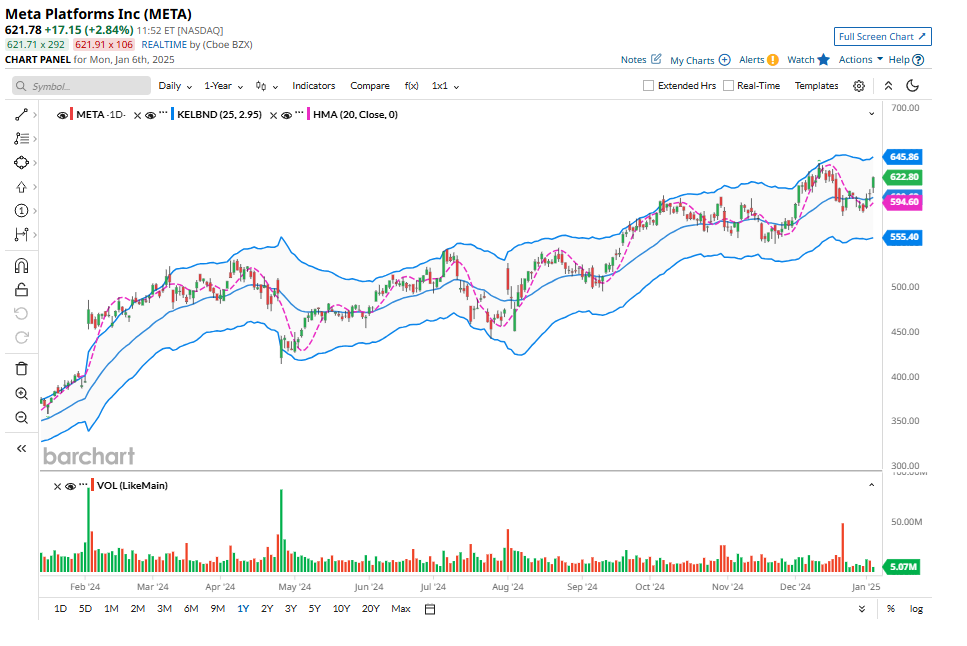967x646 pixels.
Task: Enable the Extended Hrs checkbox
Action: [x=649, y=86]
